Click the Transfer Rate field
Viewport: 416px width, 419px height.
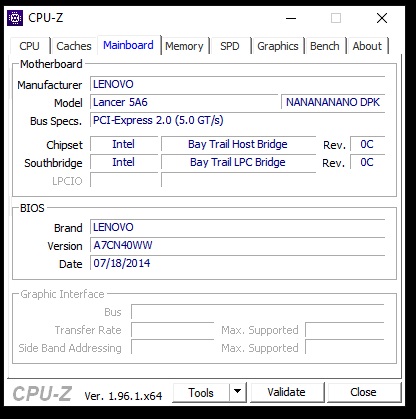click(x=172, y=330)
